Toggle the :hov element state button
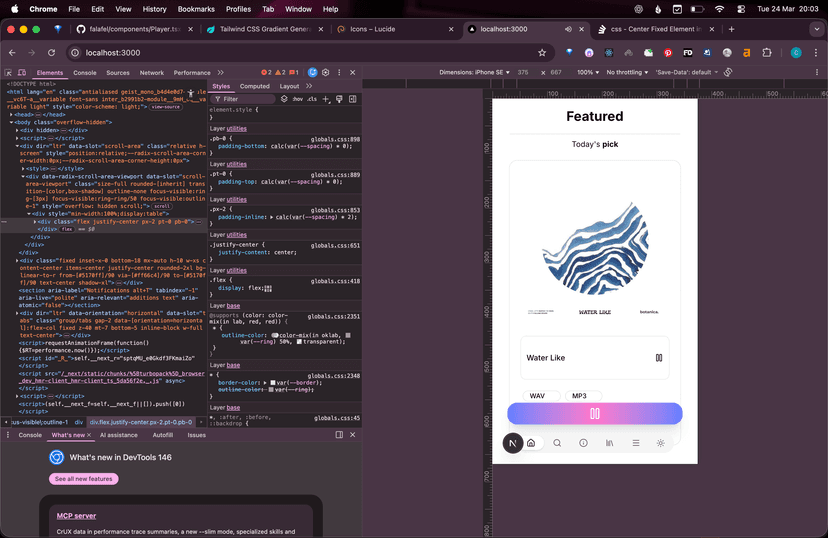The height and width of the screenshot is (538, 828). tap(298, 99)
